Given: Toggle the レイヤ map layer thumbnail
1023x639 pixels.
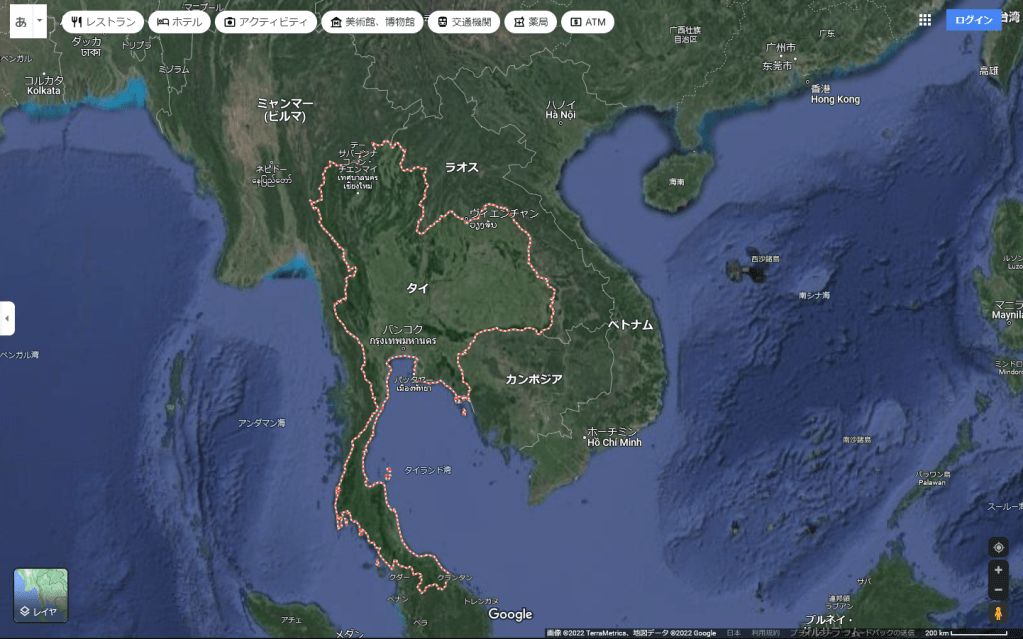Looking at the screenshot, I should point(41,595).
